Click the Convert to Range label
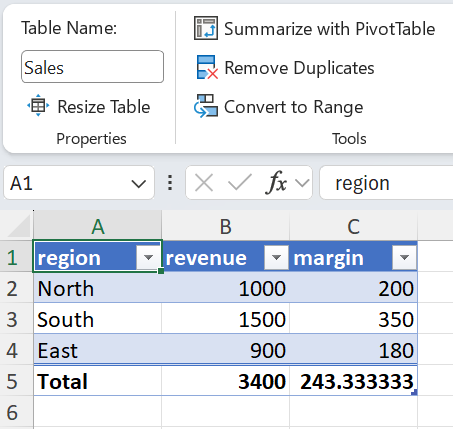Screen dimensions: 453x429 293,107
